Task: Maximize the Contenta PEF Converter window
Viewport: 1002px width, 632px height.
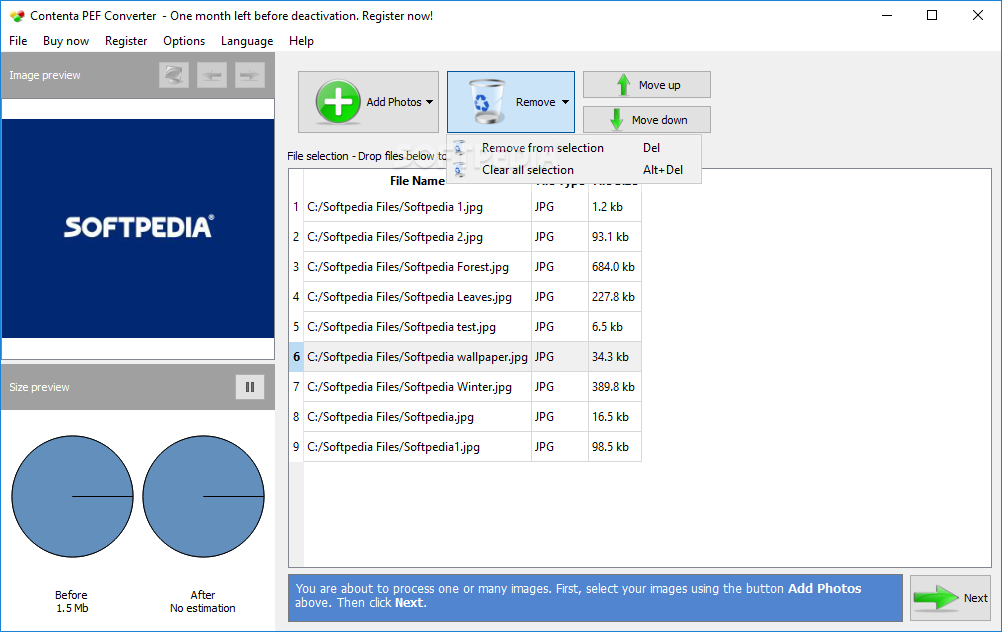Action: click(932, 15)
